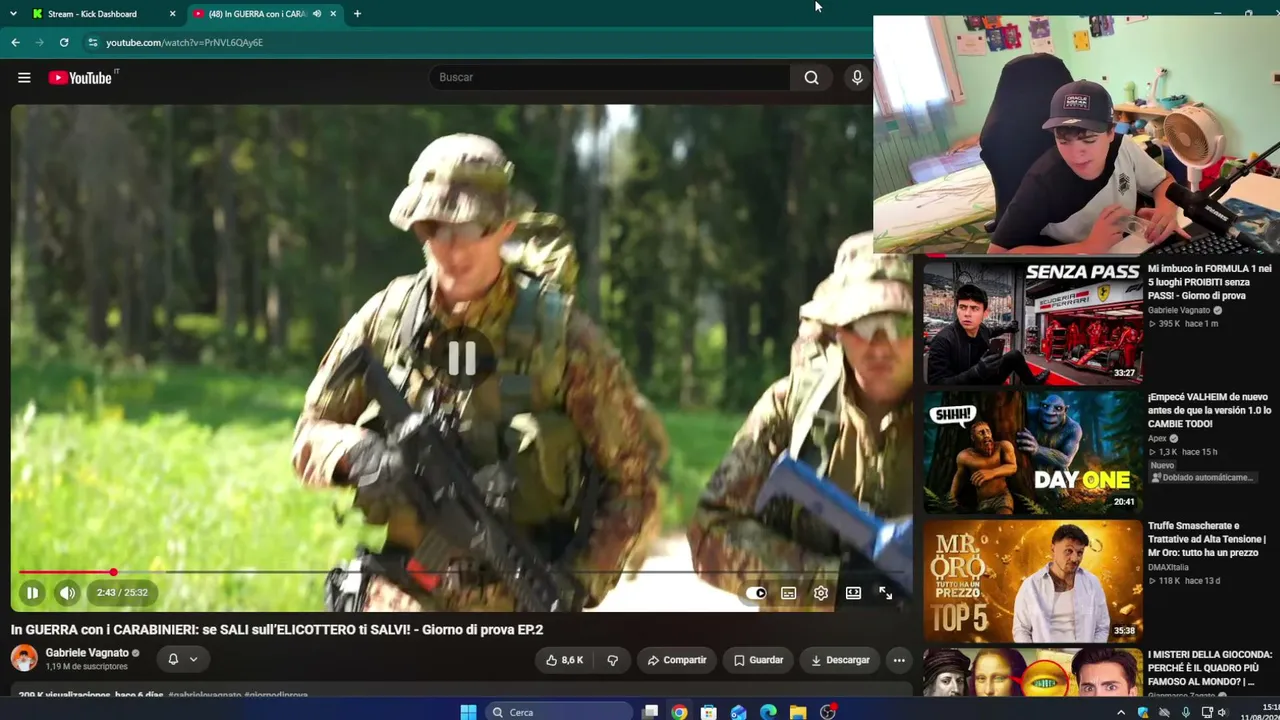This screenshot has height=720, width=1280.
Task: Open Google Chrome from the taskbar
Action: [680, 712]
